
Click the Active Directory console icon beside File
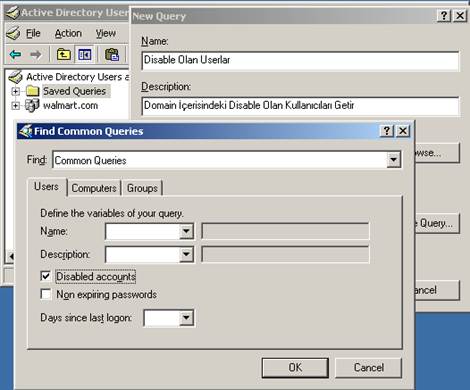pyautogui.click(x=14, y=33)
